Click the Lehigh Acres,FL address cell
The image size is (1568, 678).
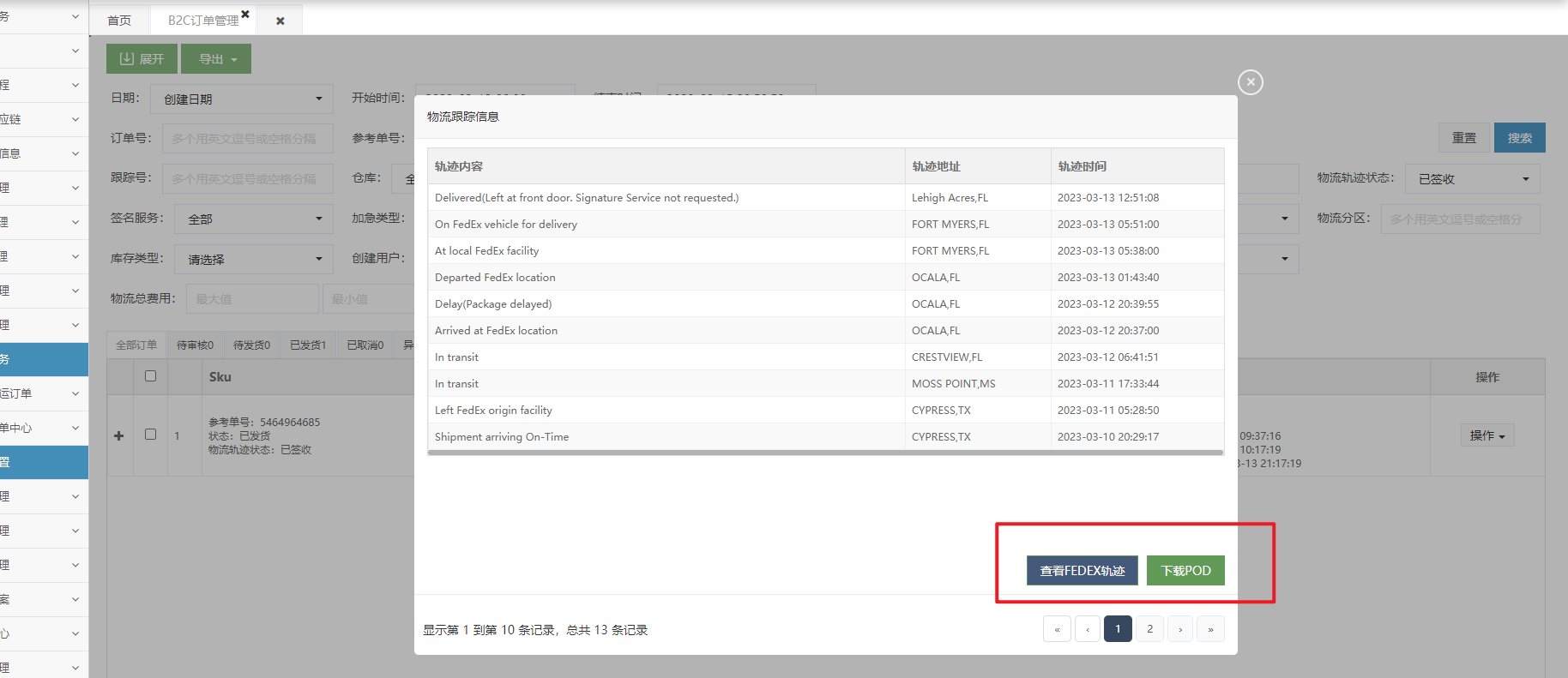click(978, 197)
